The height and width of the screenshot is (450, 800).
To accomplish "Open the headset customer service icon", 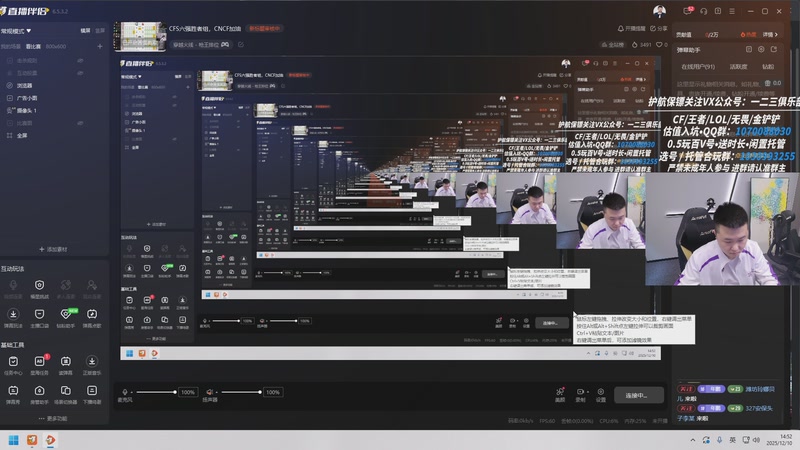I will 704,11.
